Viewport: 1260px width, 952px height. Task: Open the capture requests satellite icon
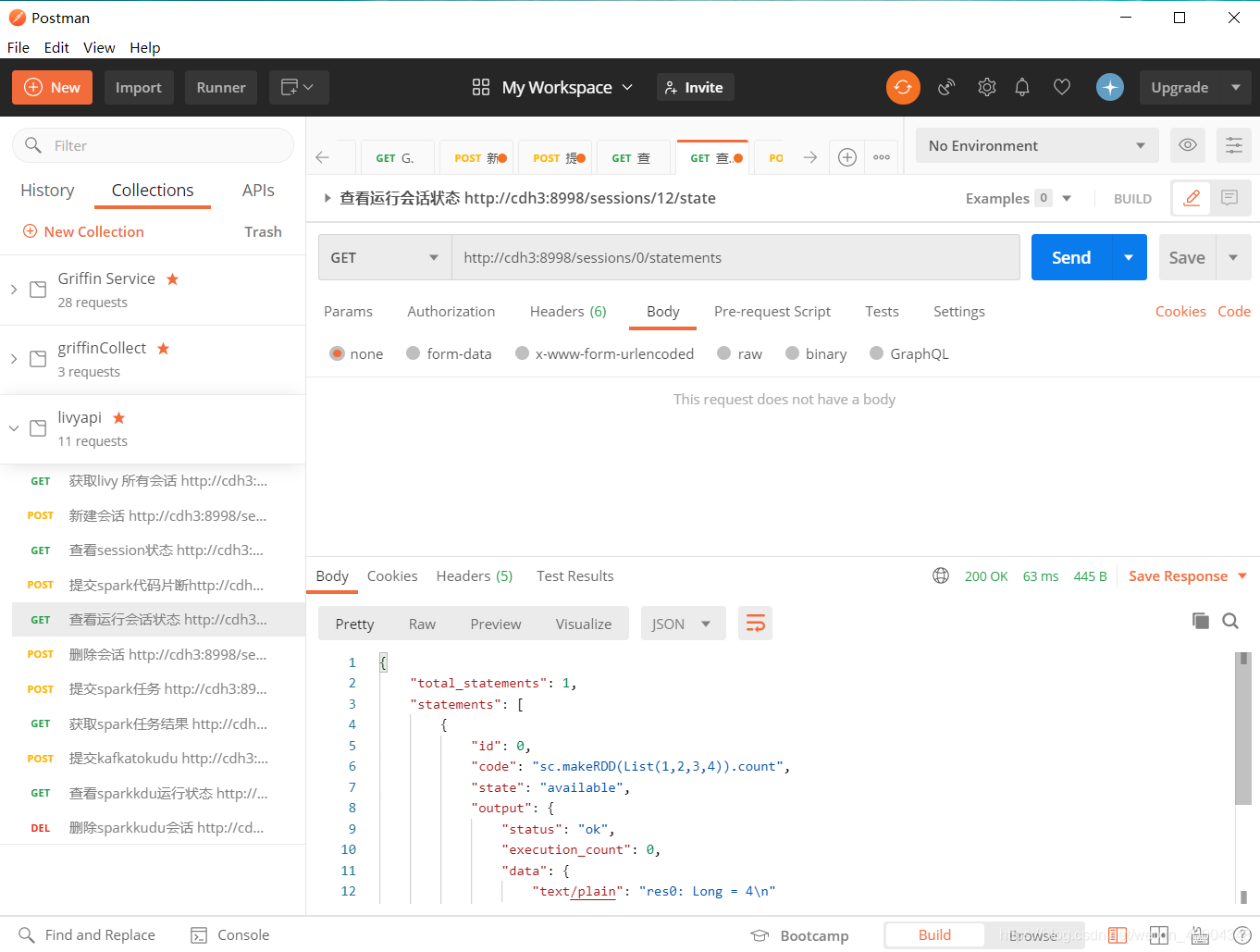946,87
